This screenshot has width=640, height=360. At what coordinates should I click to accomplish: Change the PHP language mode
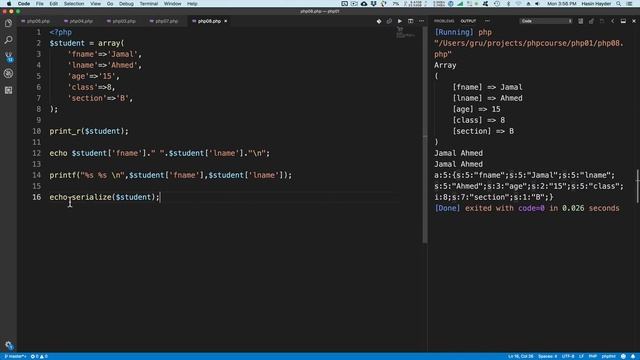(x=593, y=356)
